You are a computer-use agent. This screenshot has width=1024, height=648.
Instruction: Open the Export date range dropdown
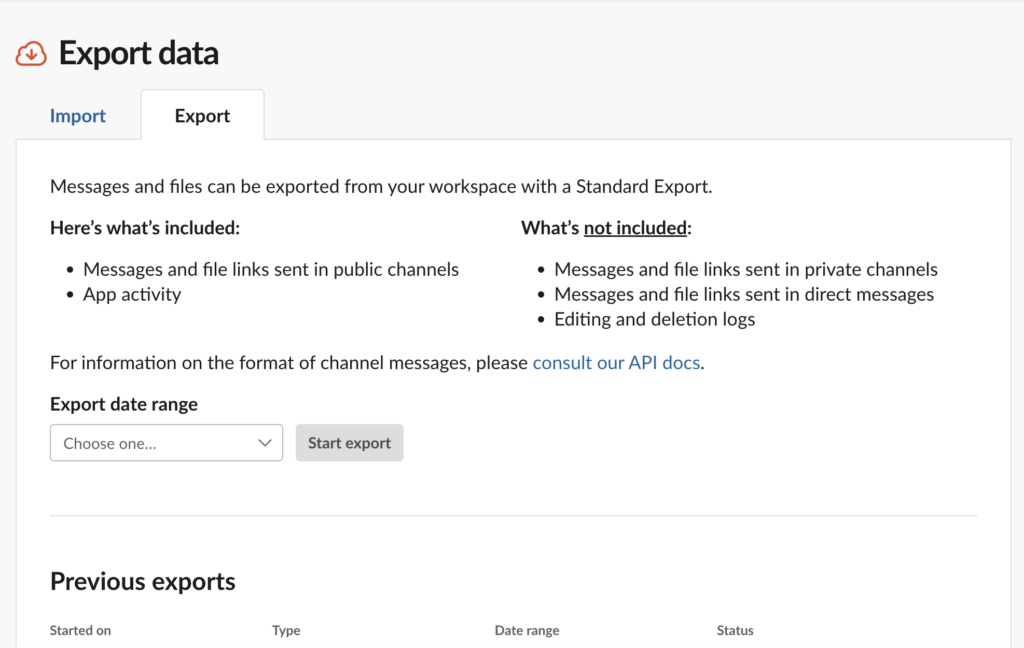pos(167,443)
